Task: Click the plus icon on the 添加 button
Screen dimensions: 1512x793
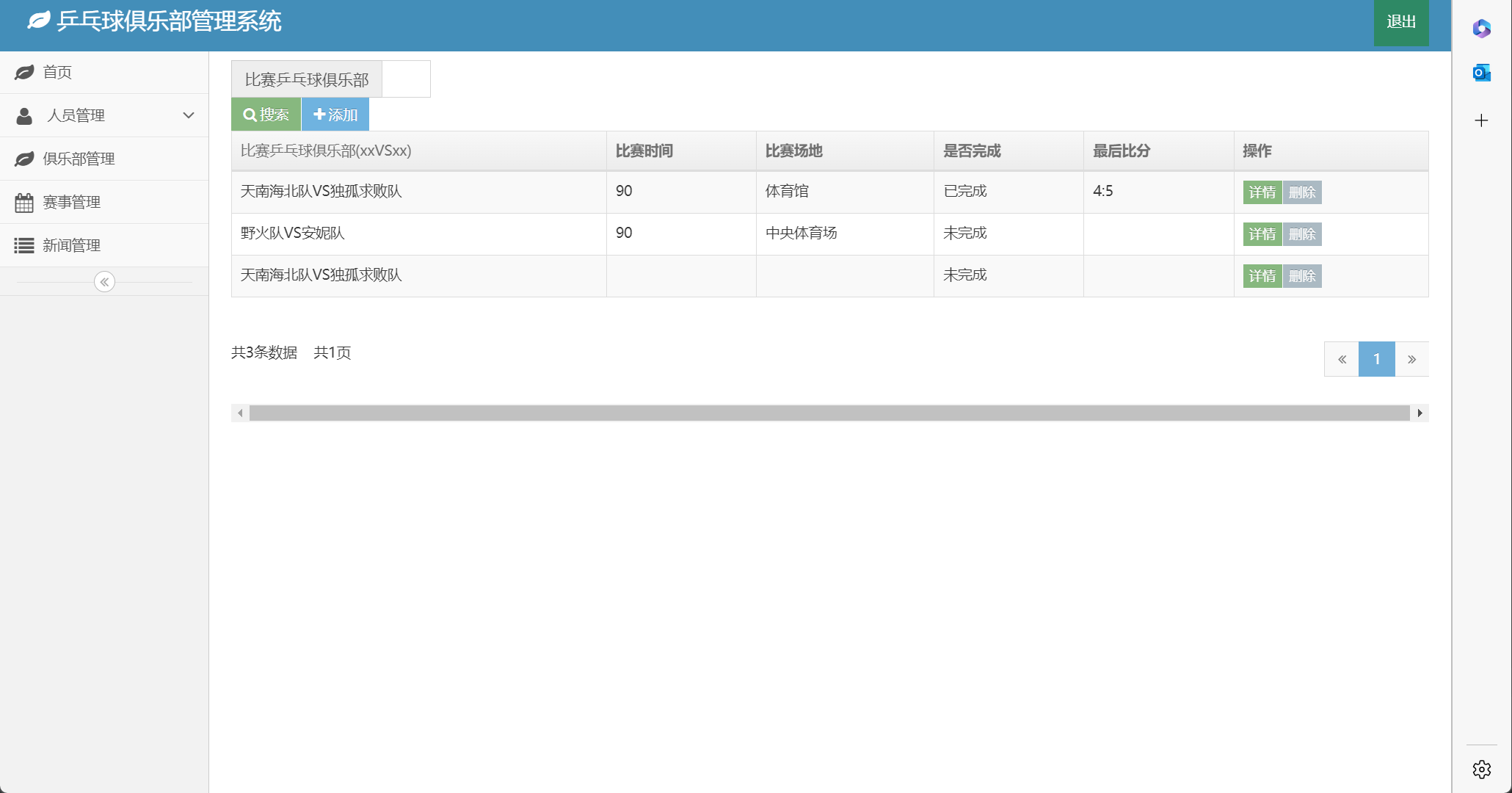Action: tap(319, 115)
